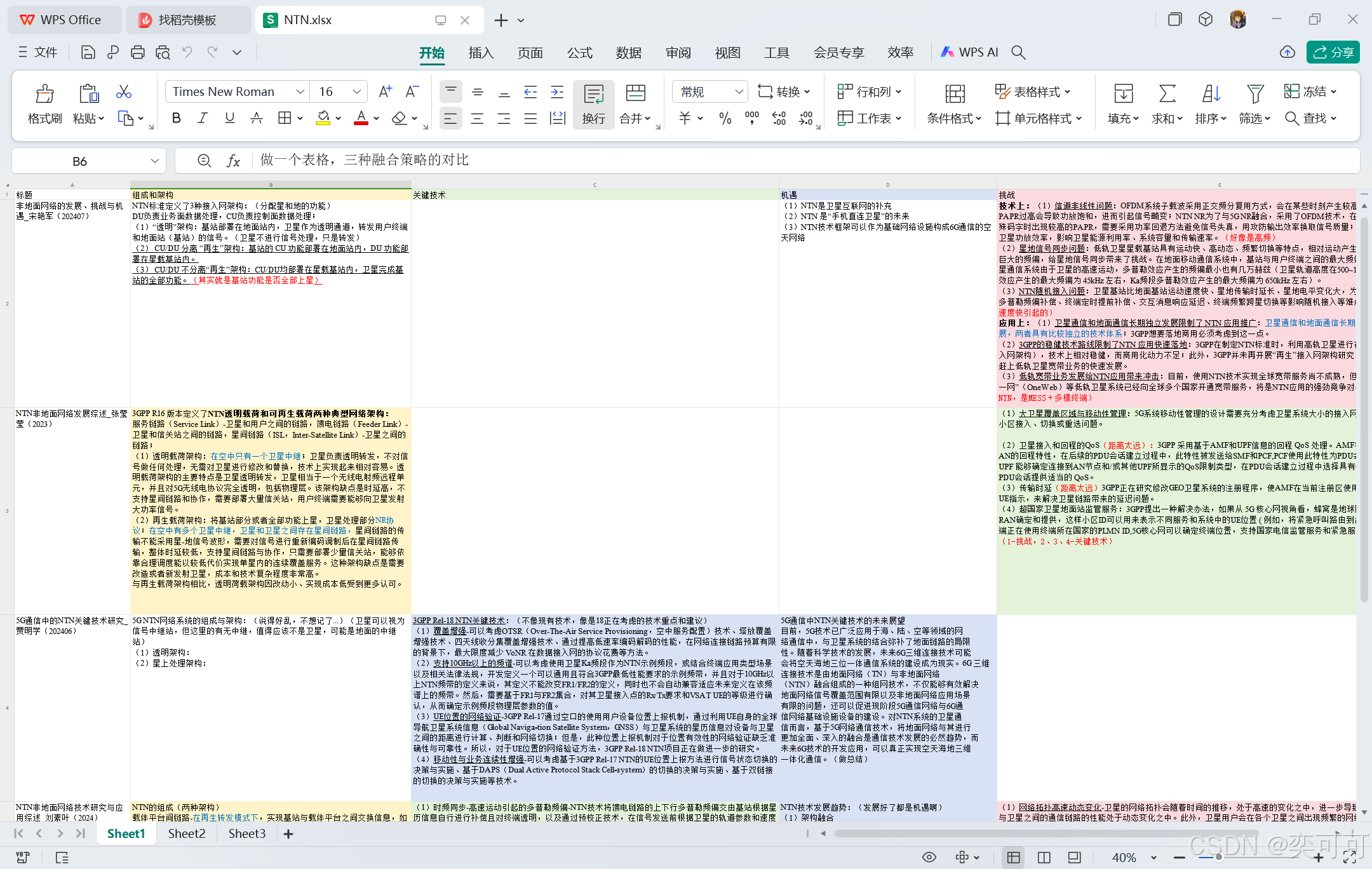Click the Sum (求和) sigma icon
The width and height of the screenshot is (1372, 869).
pyautogui.click(x=1167, y=93)
